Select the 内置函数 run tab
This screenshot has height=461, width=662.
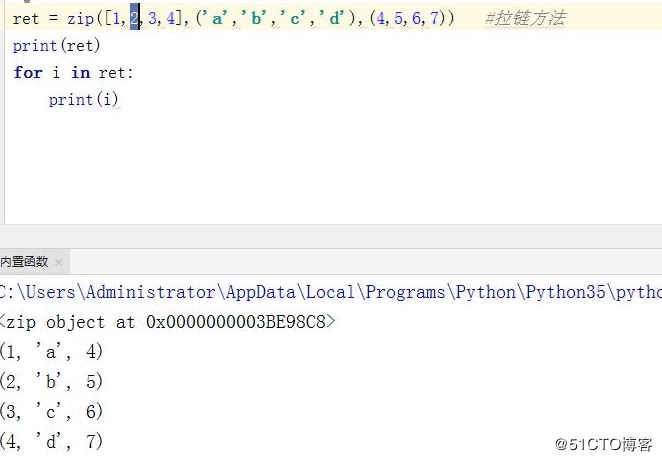(24, 262)
